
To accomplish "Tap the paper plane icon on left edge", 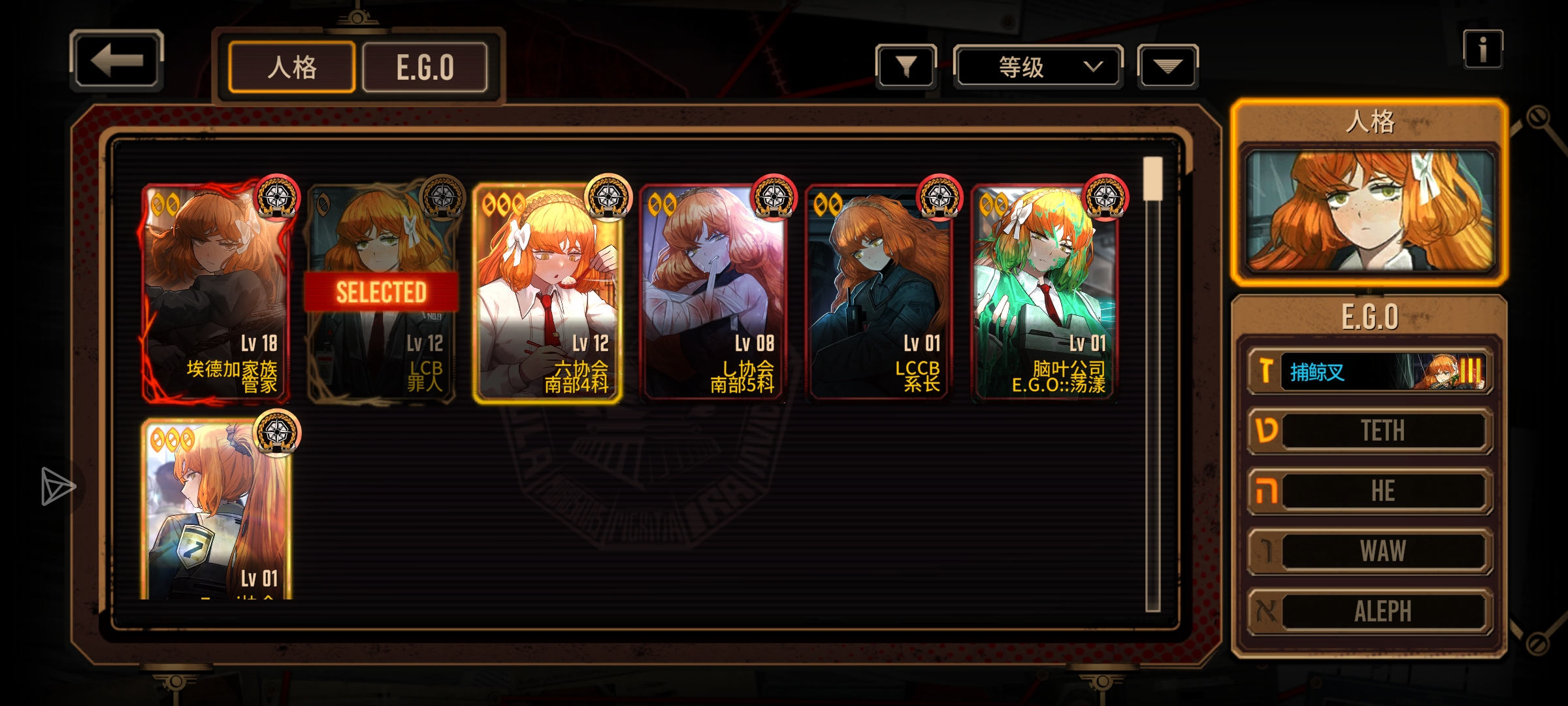I will click(58, 486).
